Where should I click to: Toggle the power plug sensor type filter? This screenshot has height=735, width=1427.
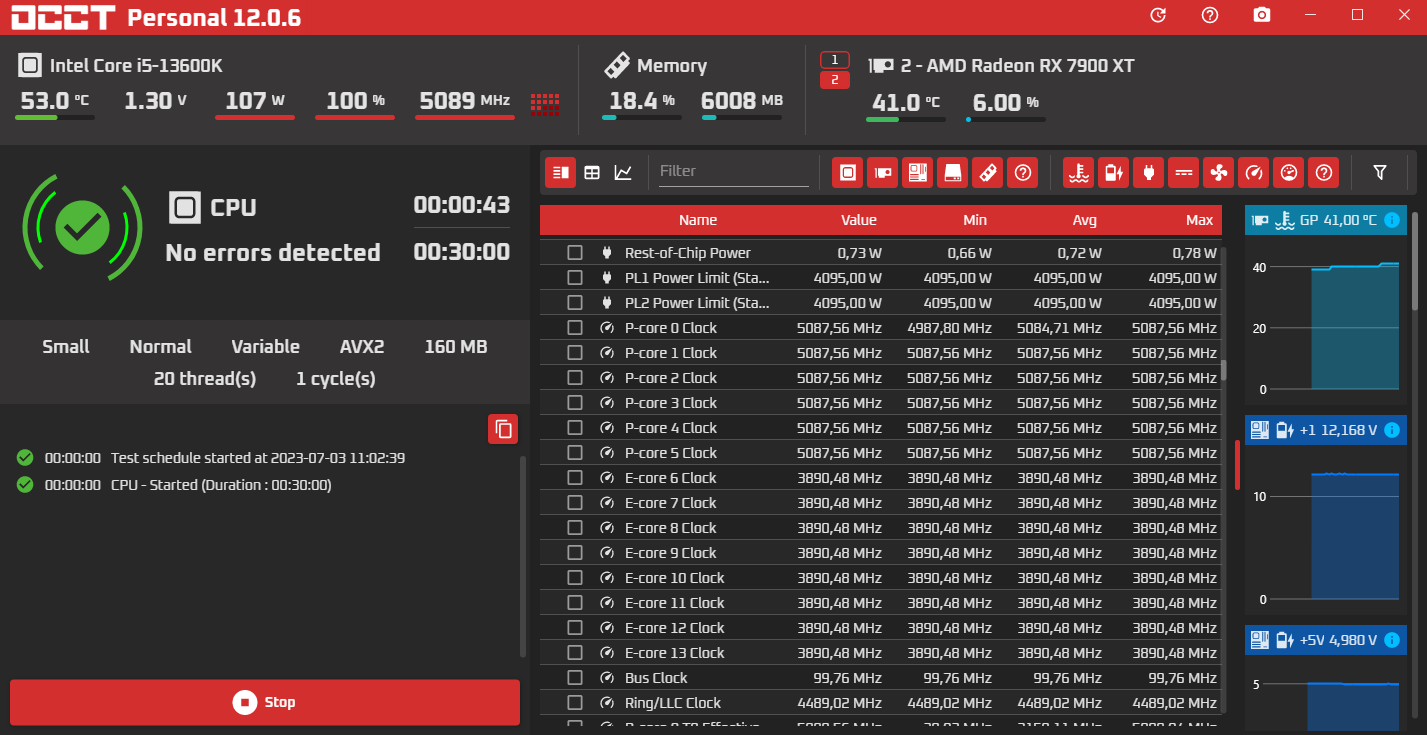pos(1148,172)
